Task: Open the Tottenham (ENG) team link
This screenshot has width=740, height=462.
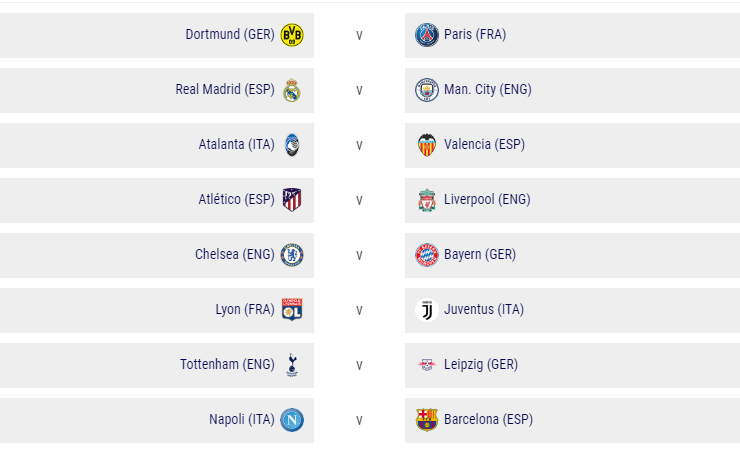Action: [227, 364]
